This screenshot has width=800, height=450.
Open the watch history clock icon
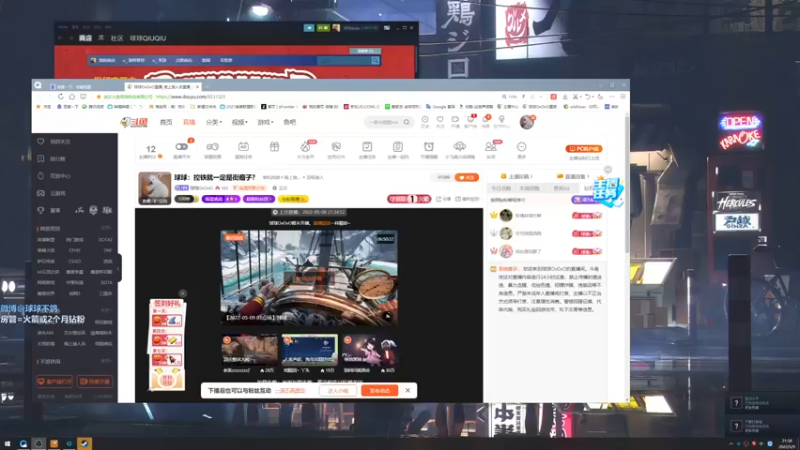[x=424, y=119]
